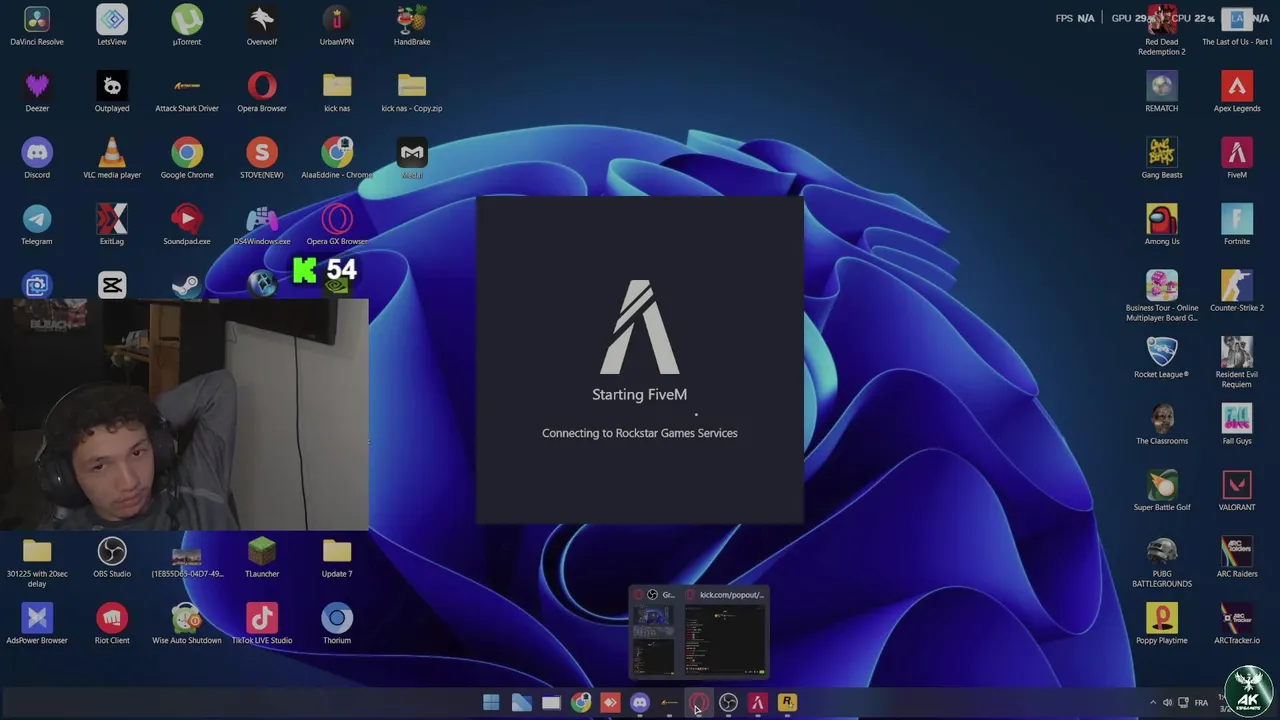The image size is (1280, 720).
Task: Select VLC media player desktop icon
Action: click(112, 159)
